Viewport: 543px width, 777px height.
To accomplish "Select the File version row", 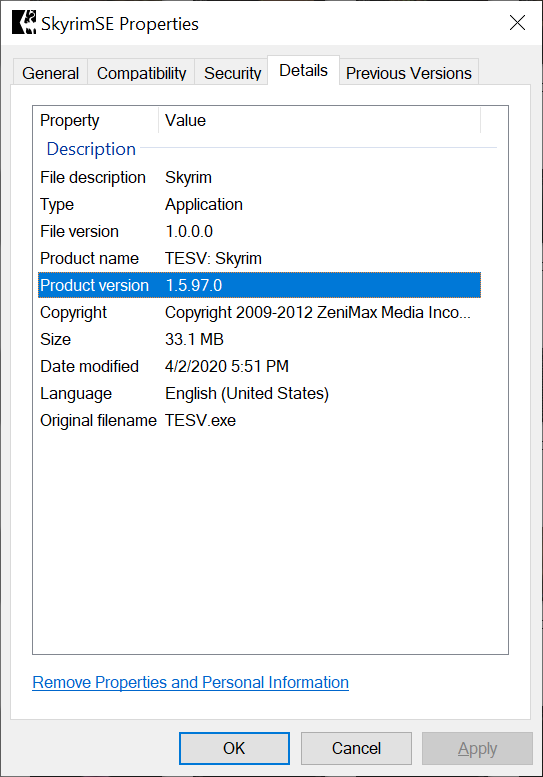I will click(x=259, y=231).
